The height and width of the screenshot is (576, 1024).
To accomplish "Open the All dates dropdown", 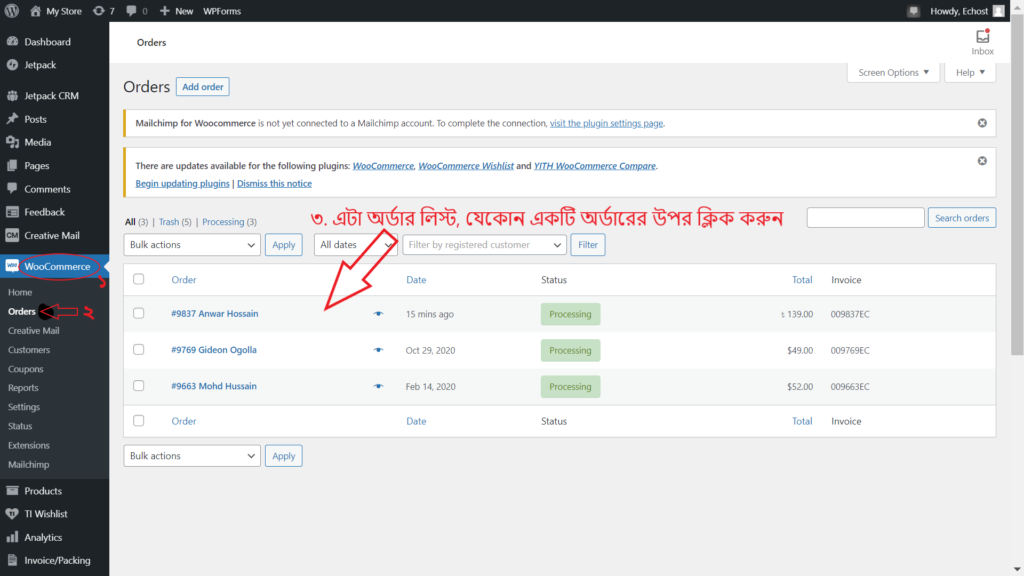I will pyautogui.click(x=355, y=245).
